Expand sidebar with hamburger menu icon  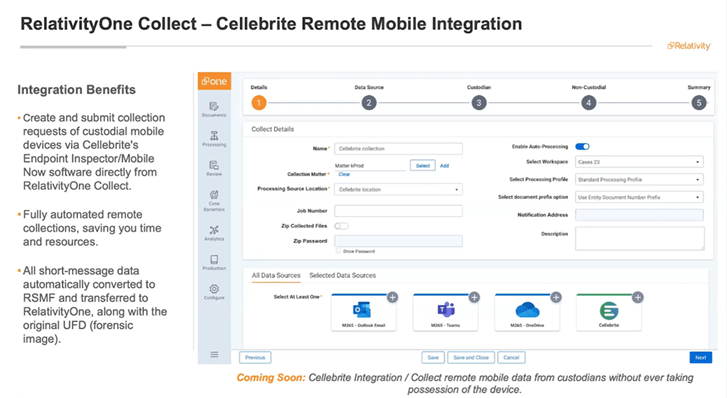click(214, 354)
